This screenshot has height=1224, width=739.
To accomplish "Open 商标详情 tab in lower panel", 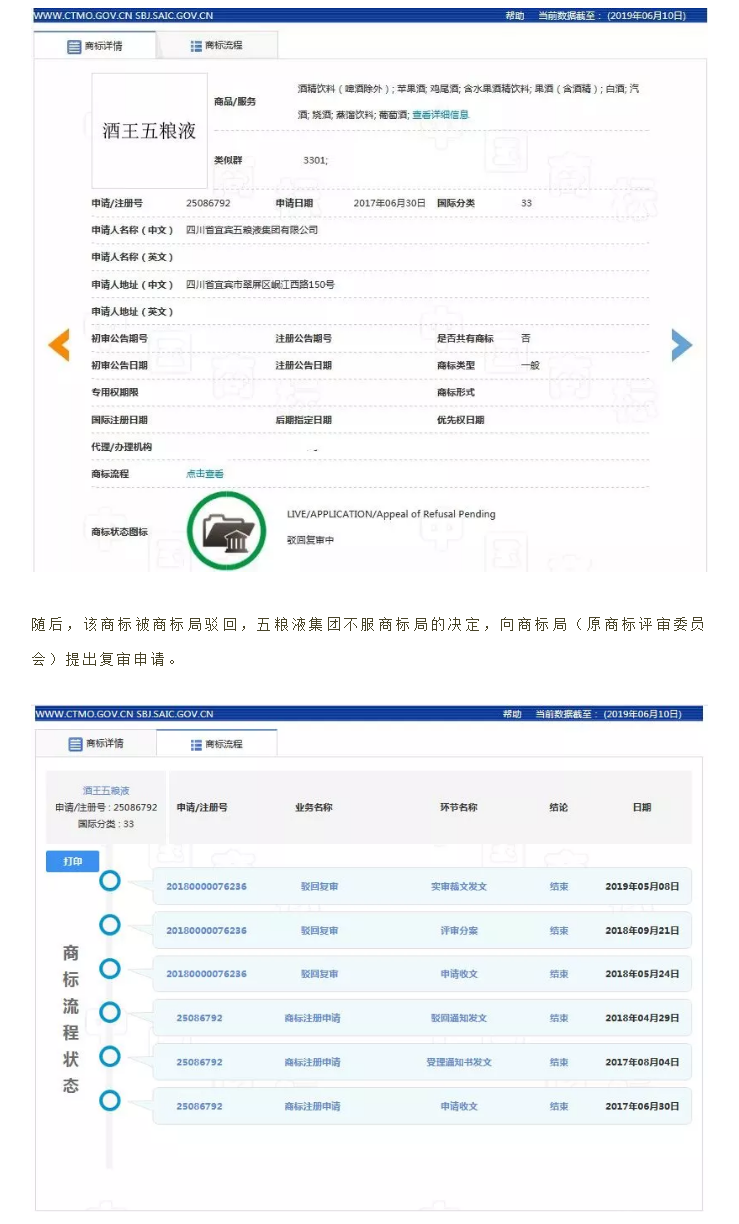I will tap(96, 744).
